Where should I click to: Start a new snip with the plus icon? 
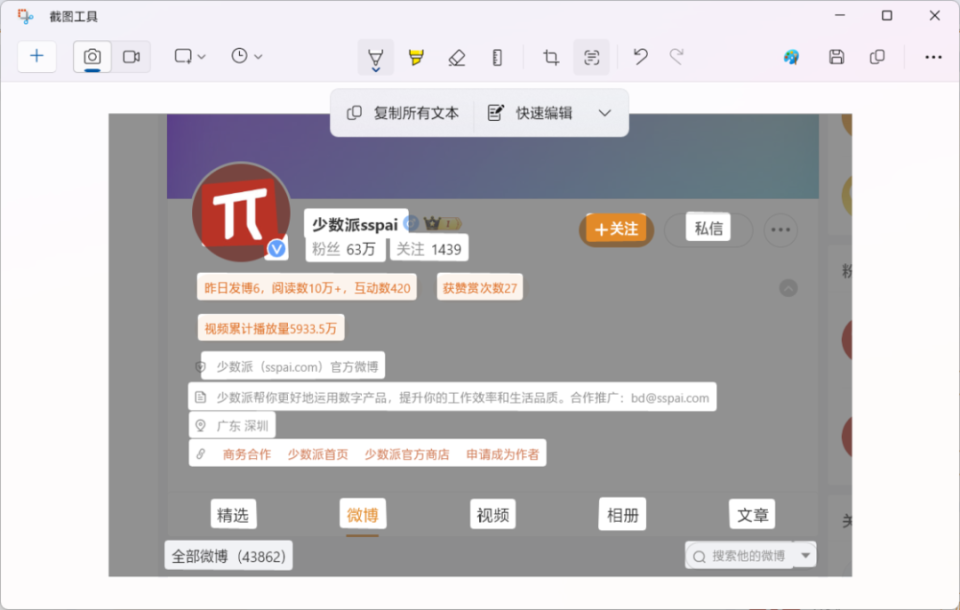point(37,57)
